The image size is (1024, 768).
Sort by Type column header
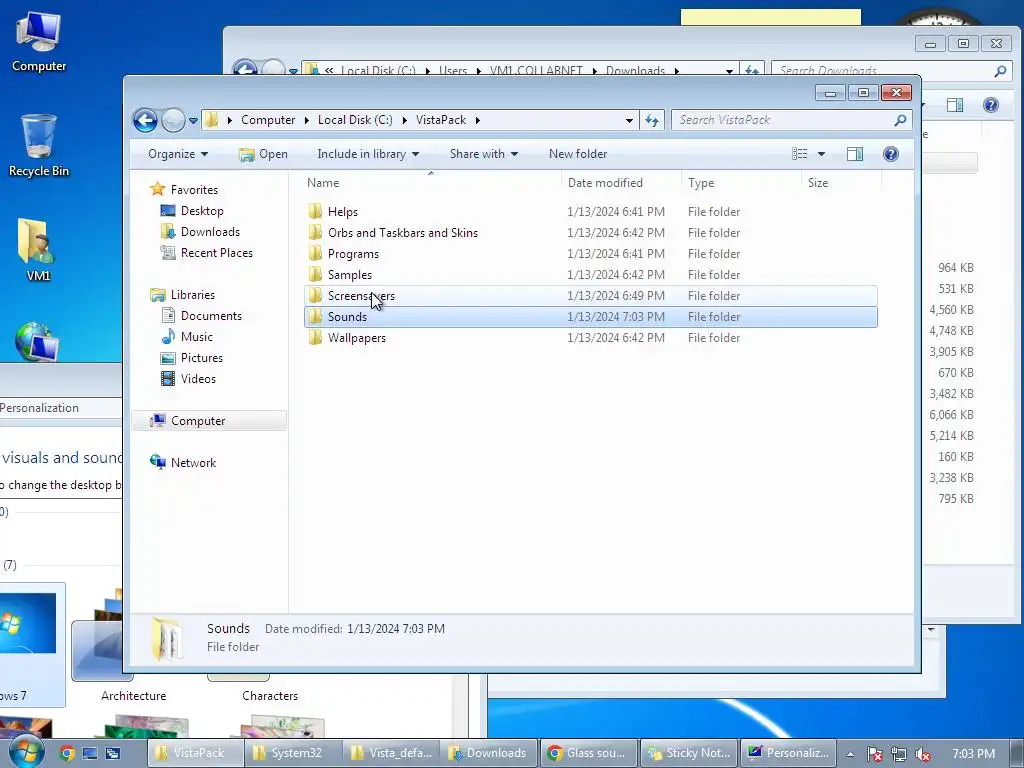(x=741, y=183)
